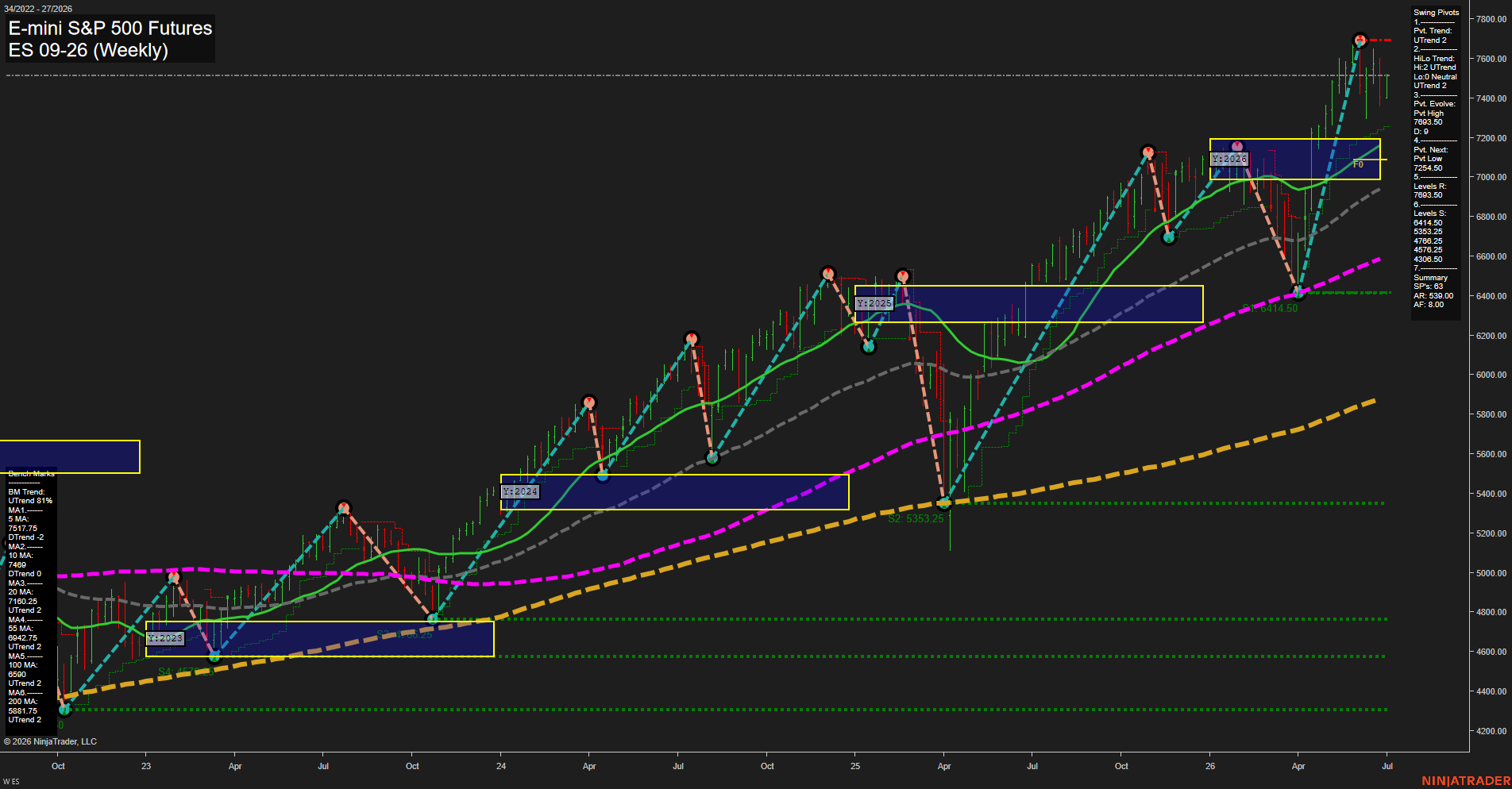This screenshot has height=789, width=1512.
Task: Click the 4766.25 support level value
Action: tap(1428, 241)
